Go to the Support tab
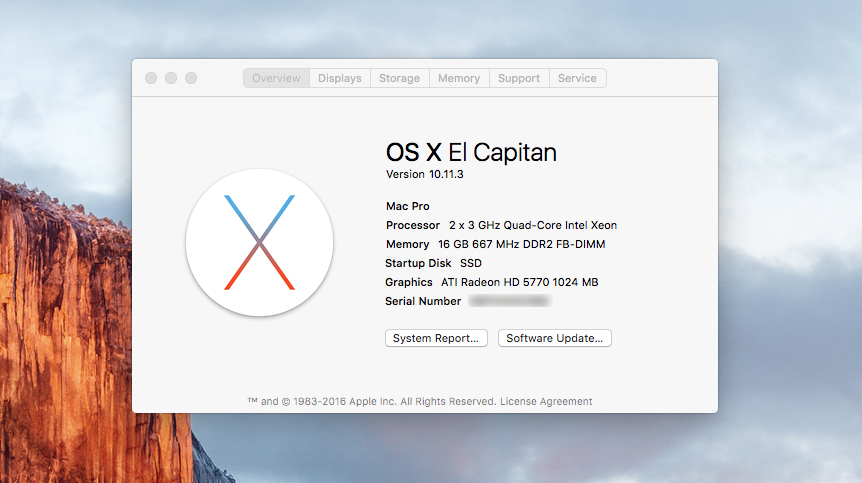Image resolution: width=862 pixels, height=483 pixels. click(519, 78)
